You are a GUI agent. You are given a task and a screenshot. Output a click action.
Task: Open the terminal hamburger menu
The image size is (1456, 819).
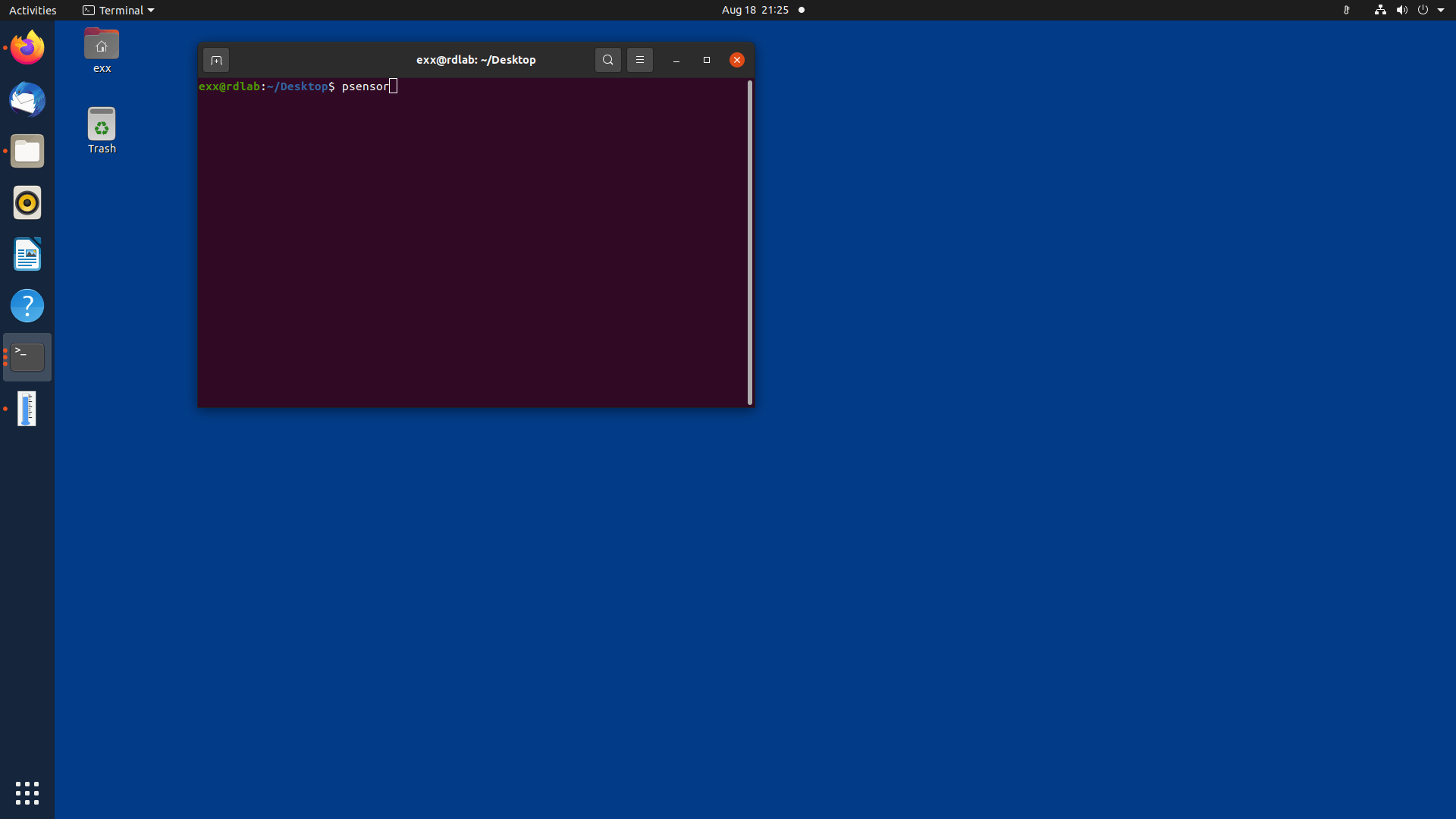click(x=639, y=60)
